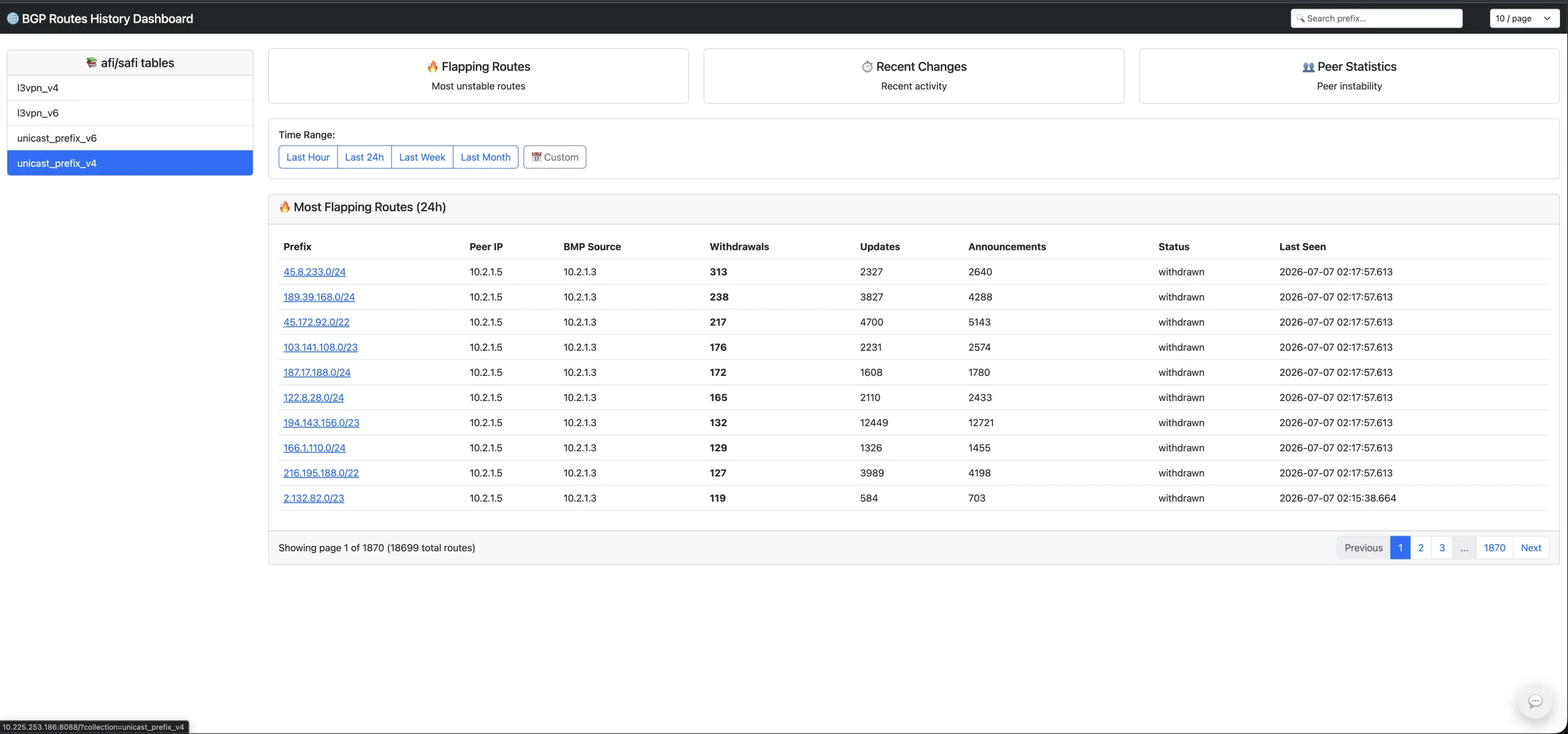The image size is (1568, 734).
Task: Open the chat bubble widget
Action: point(1535,702)
